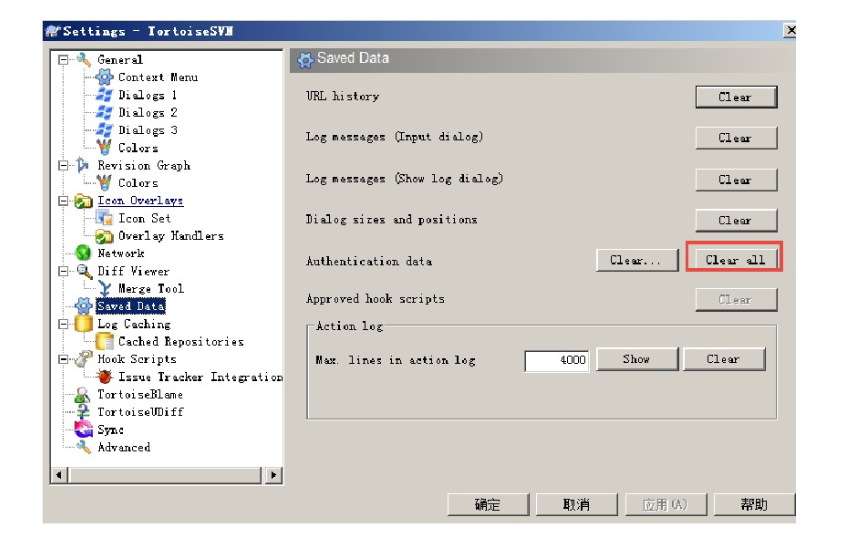
Task: Click the Revision Graph icon
Action: (x=83, y=165)
